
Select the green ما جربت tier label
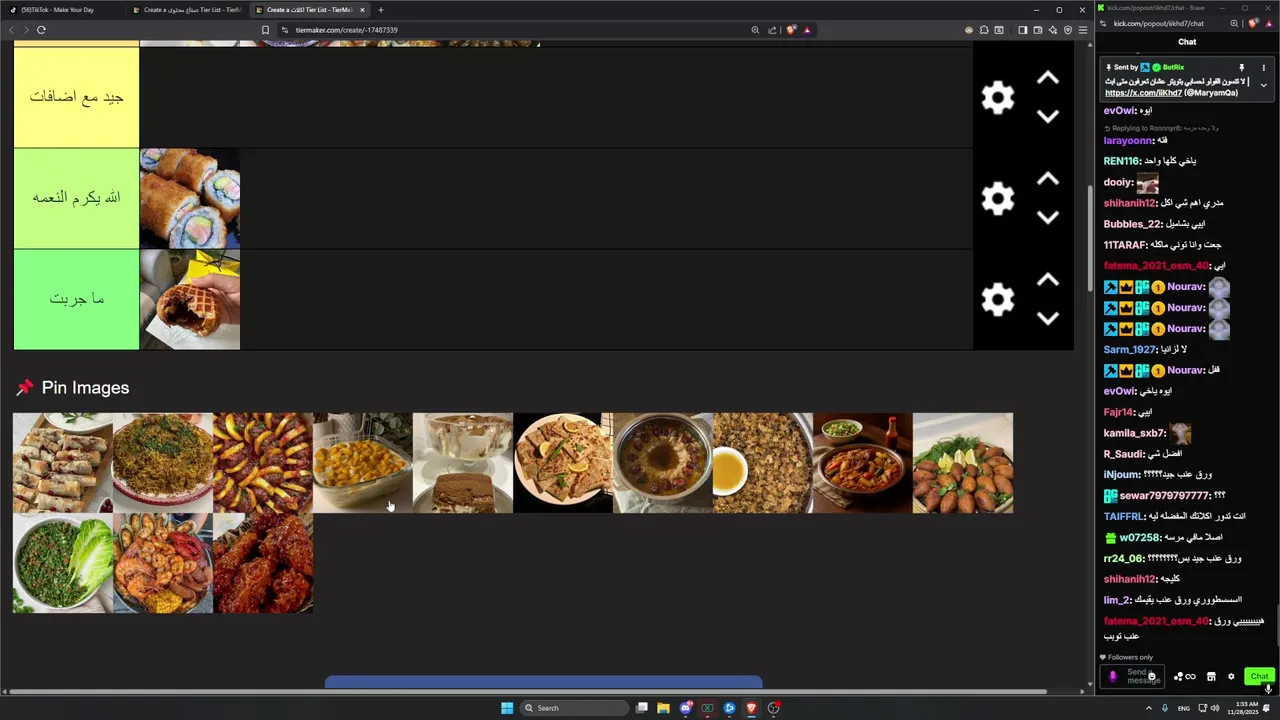pyautogui.click(x=76, y=299)
